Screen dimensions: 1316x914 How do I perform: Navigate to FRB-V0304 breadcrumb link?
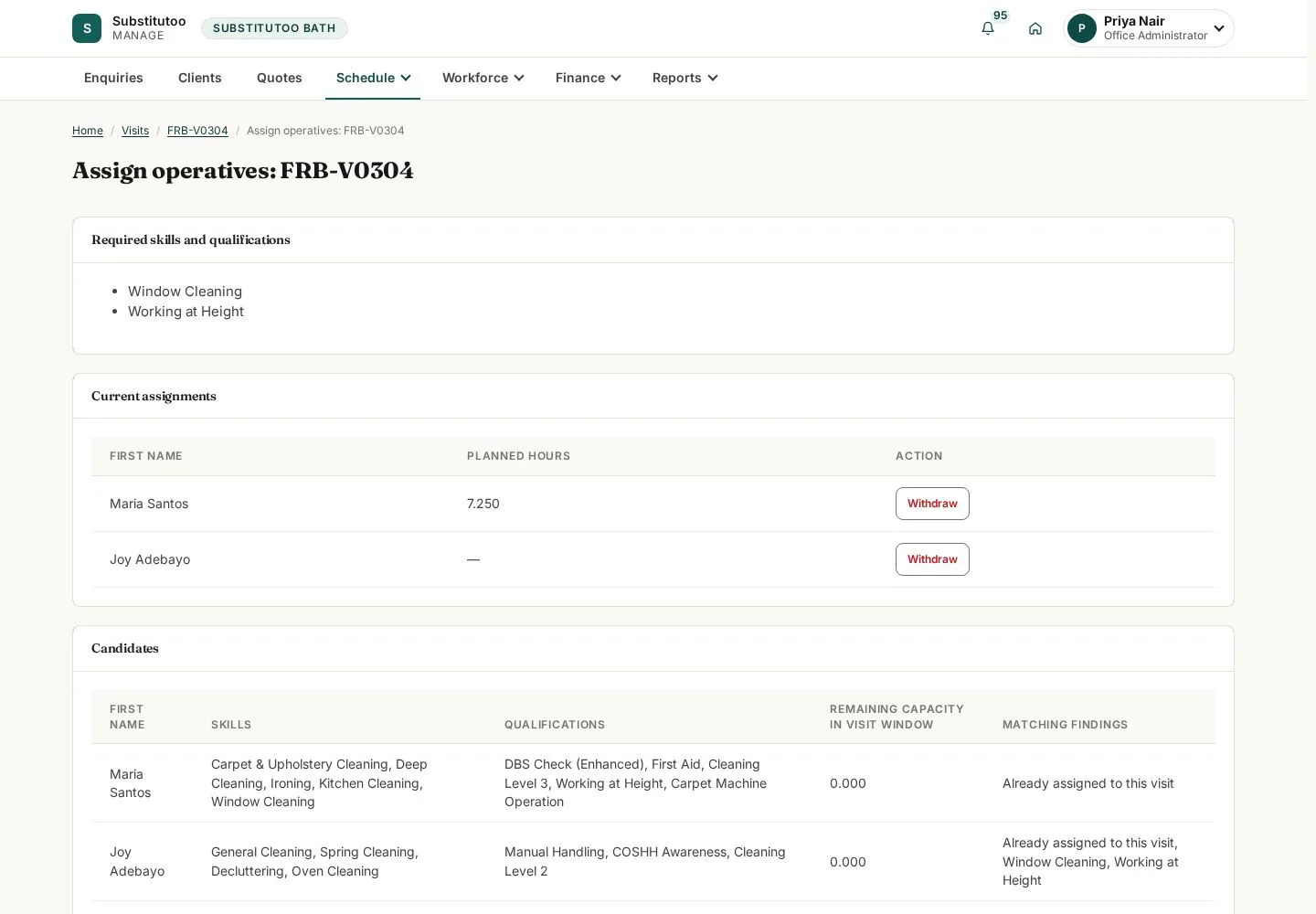pyautogui.click(x=197, y=131)
